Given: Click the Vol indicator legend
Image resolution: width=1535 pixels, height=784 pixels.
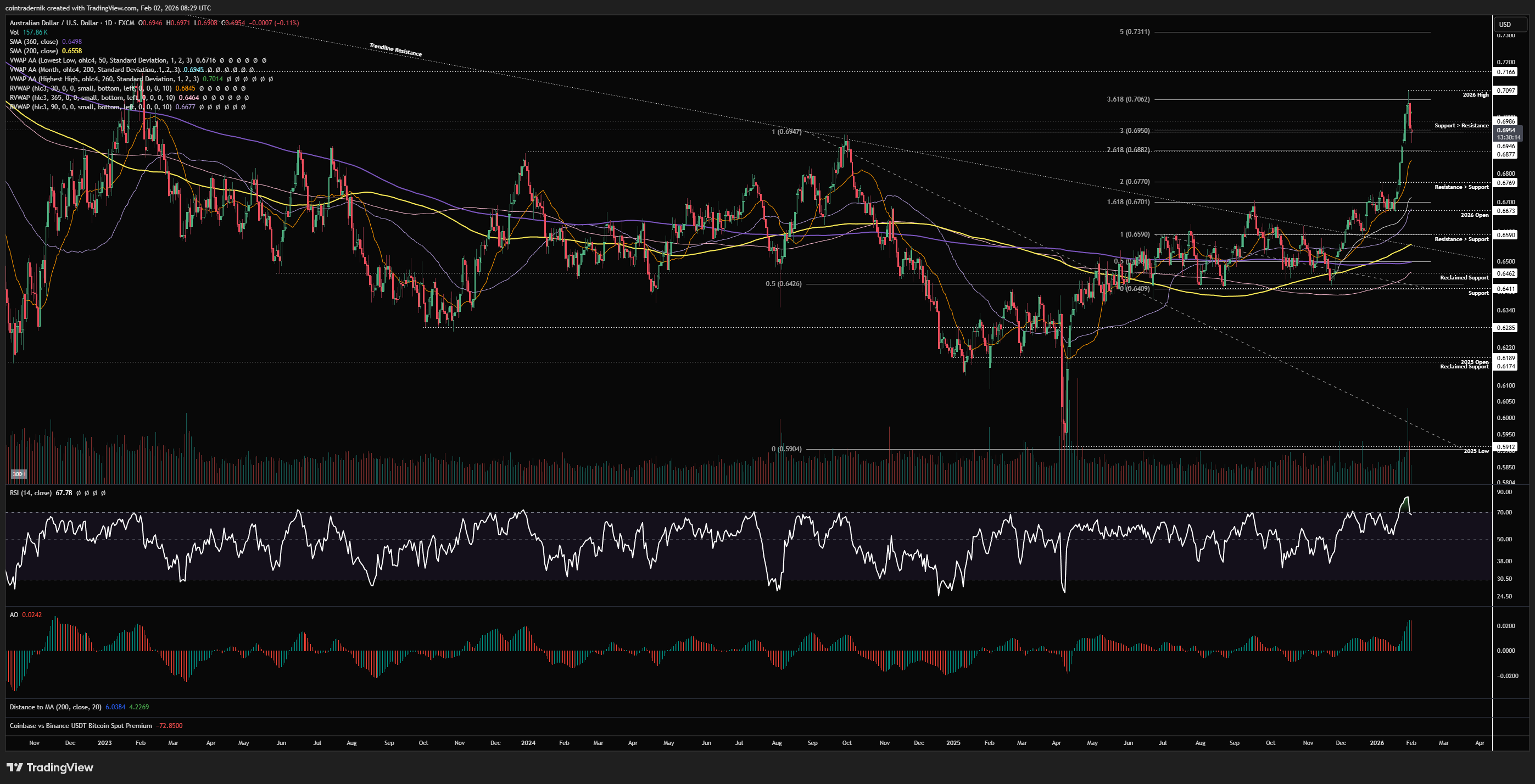Looking at the screenshot, I should (14, 32).
